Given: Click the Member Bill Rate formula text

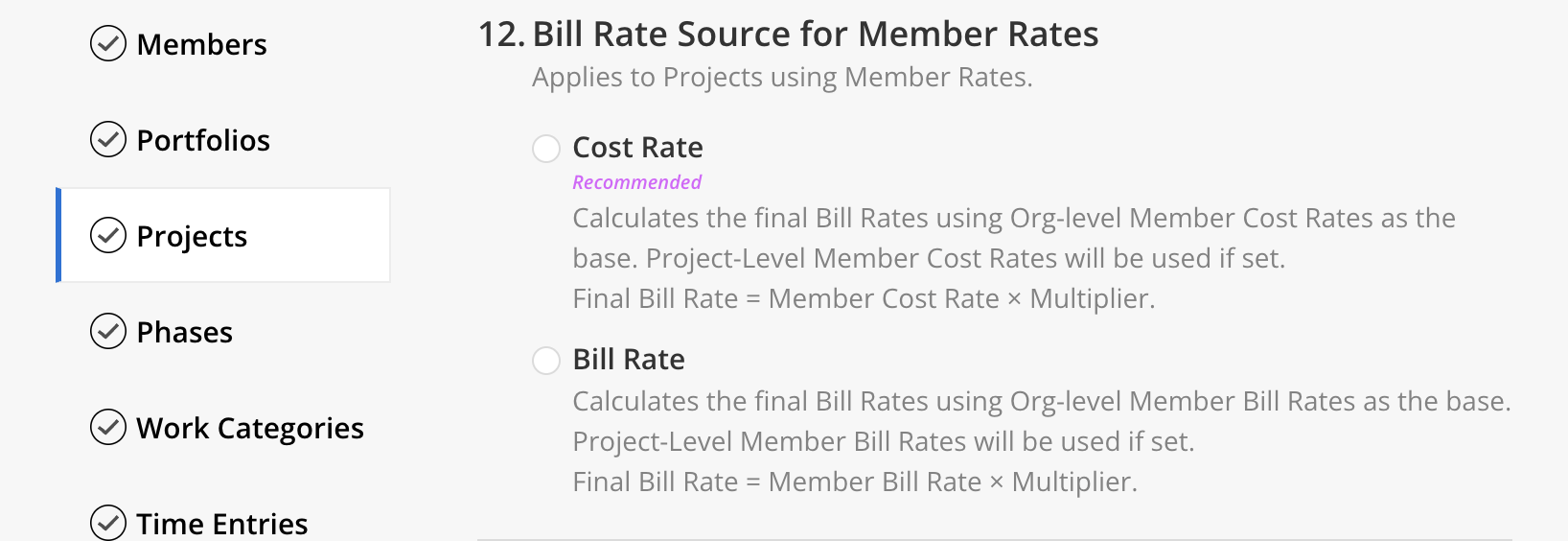Looking at the screenshot, I should click(855, 482).
